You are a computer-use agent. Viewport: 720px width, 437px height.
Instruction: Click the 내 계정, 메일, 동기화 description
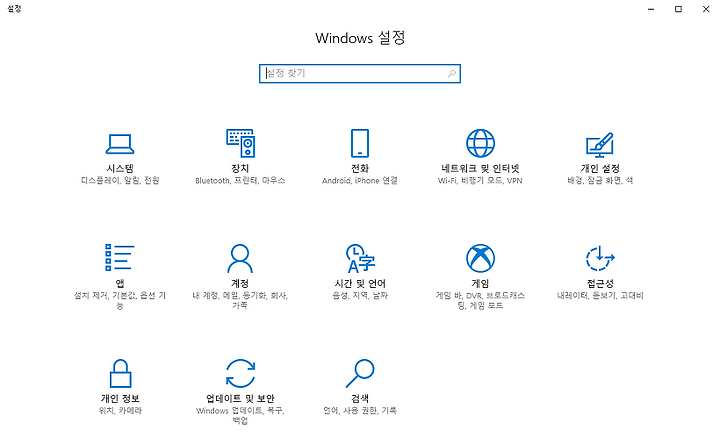point(240,300)
